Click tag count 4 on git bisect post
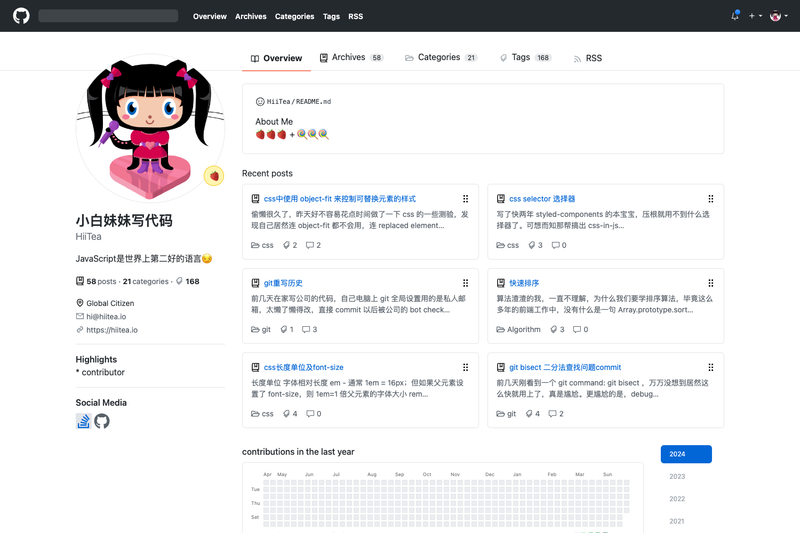The image size is (800, 533). (533, 414)
